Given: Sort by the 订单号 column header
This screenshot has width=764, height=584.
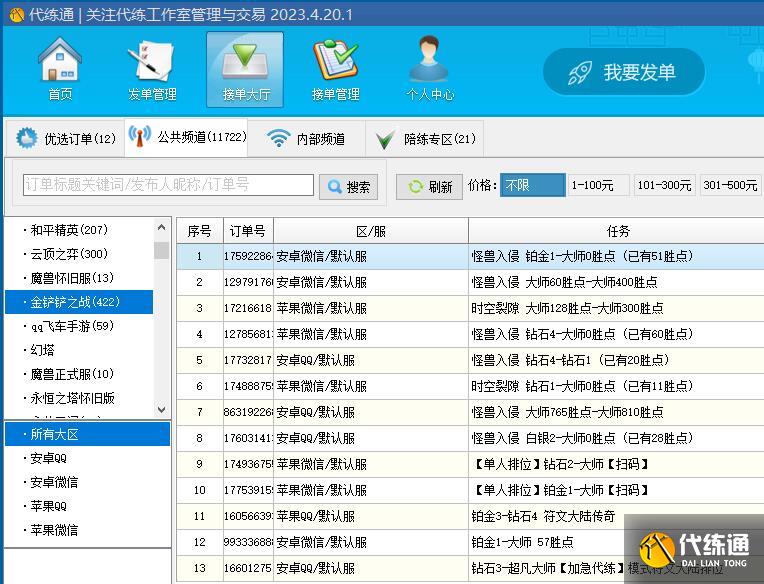Looking at the screenshot, I should point(246,231).
